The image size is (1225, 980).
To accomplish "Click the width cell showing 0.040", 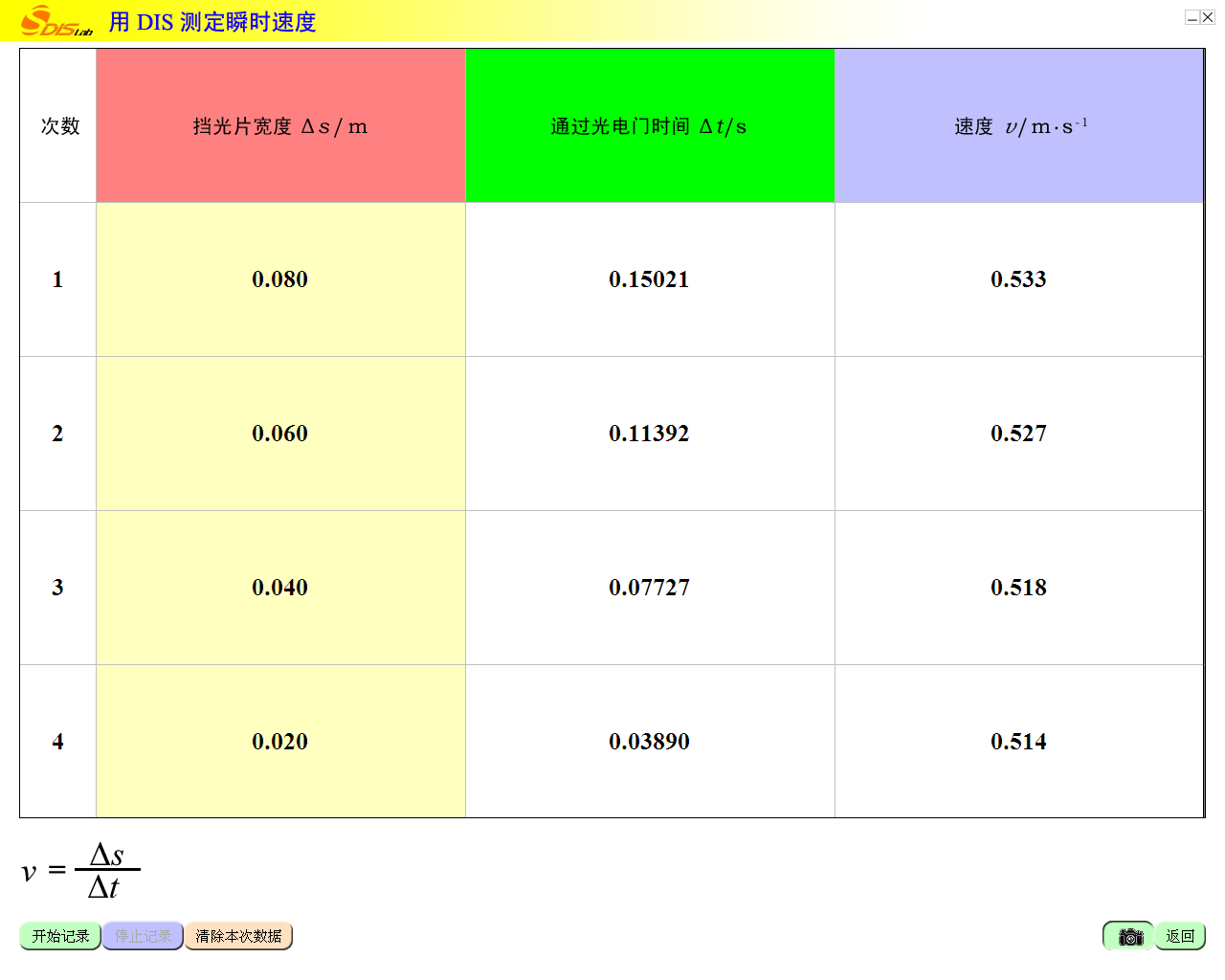I will (x=280, y=588).
